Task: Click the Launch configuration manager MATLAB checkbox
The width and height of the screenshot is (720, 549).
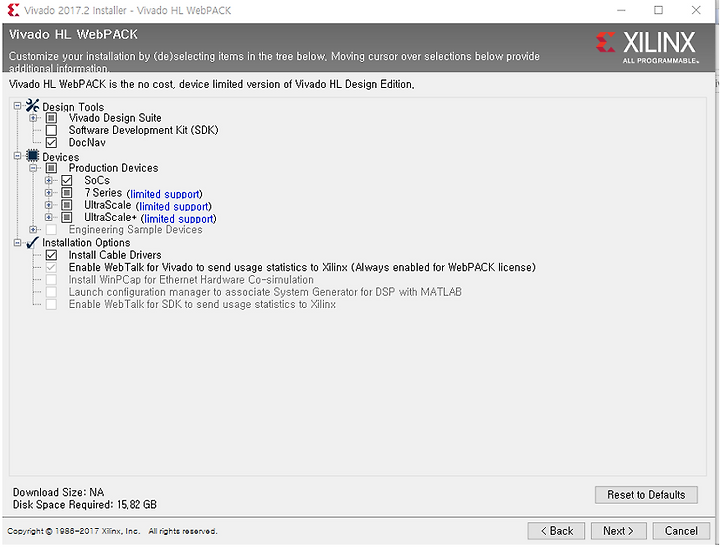Action: (x=51, y=292)
